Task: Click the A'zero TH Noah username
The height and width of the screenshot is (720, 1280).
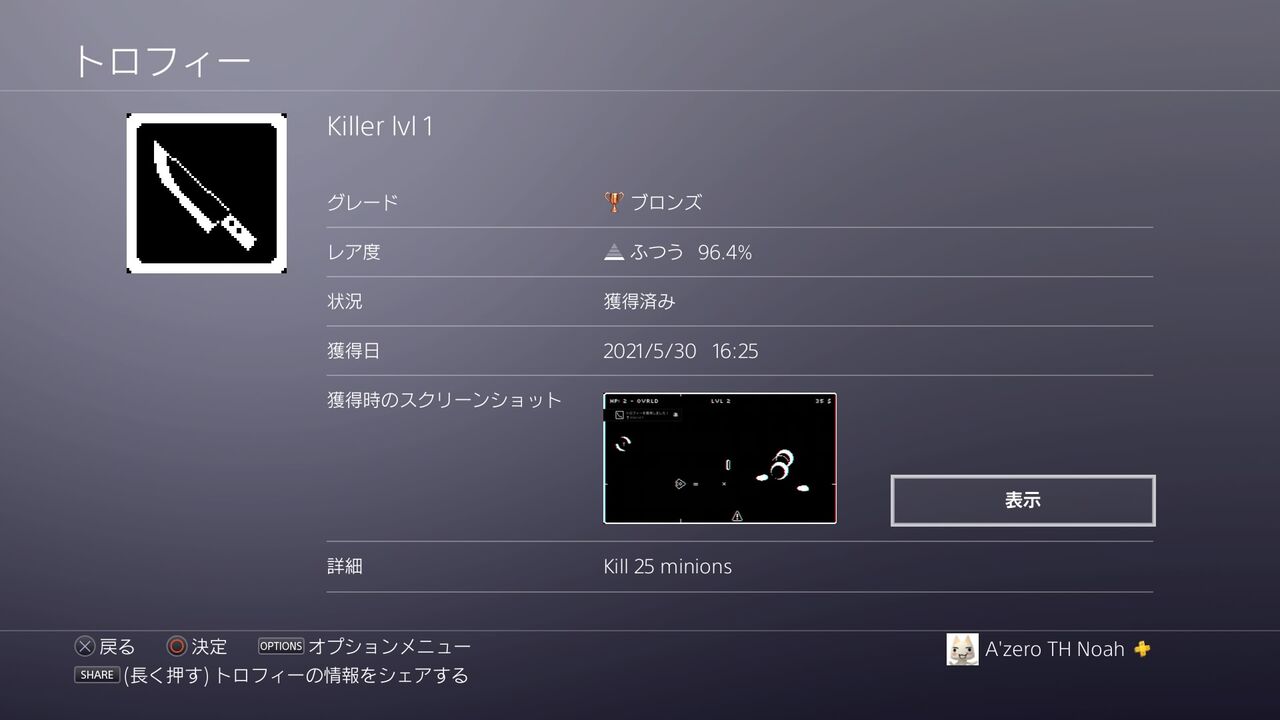Action: (1055, 649)
